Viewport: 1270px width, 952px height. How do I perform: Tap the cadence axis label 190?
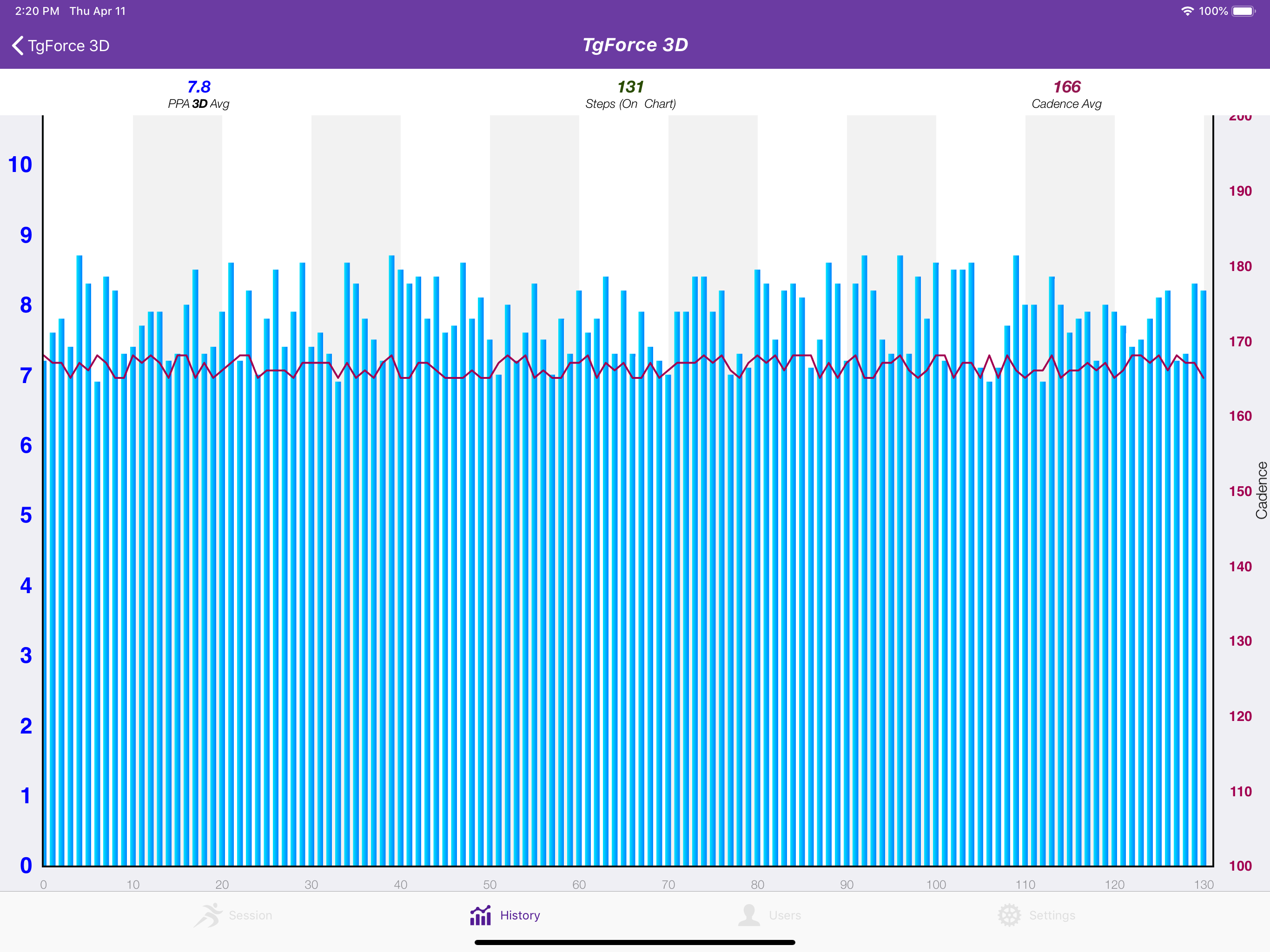tap(1240, 191)
